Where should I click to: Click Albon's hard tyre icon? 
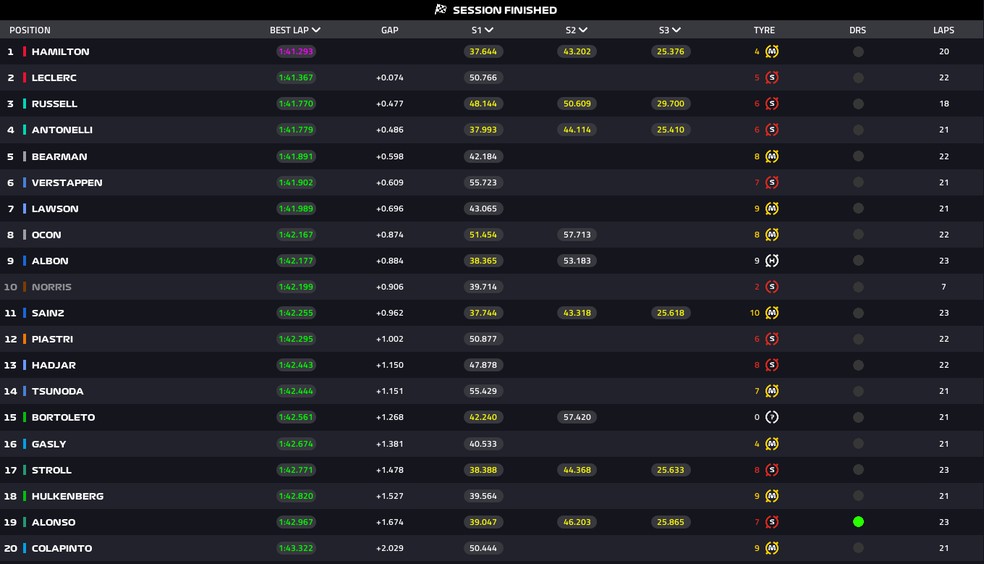[x=772, y=260]
